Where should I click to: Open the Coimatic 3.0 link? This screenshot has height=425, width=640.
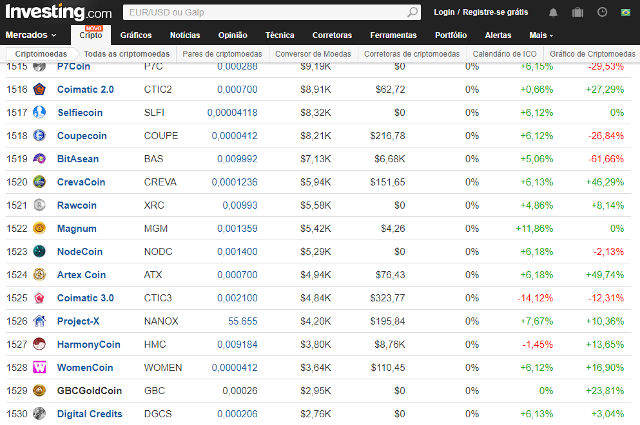[x=85, y=298]
